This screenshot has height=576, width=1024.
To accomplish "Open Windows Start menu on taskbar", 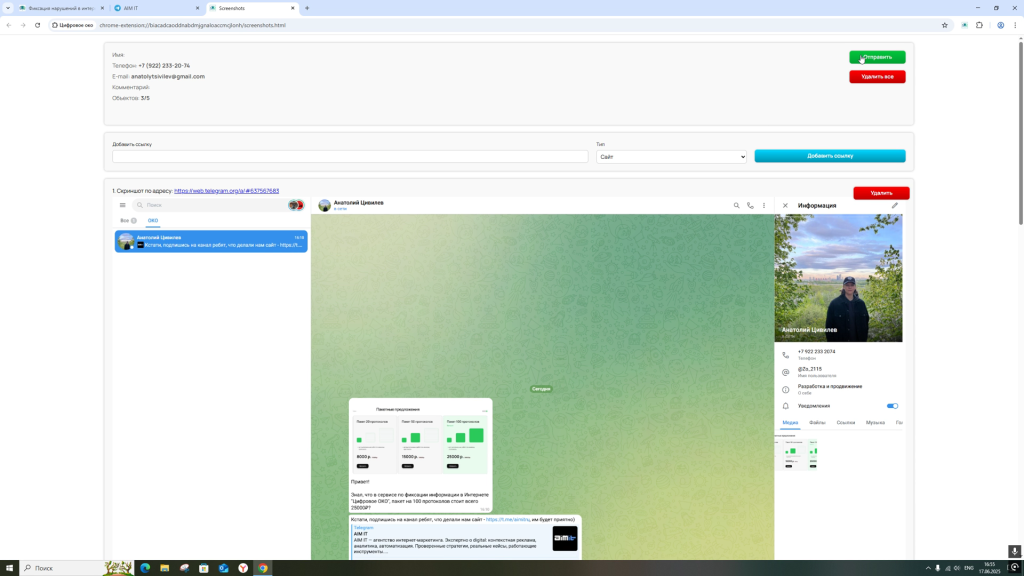I will [10, 568].
